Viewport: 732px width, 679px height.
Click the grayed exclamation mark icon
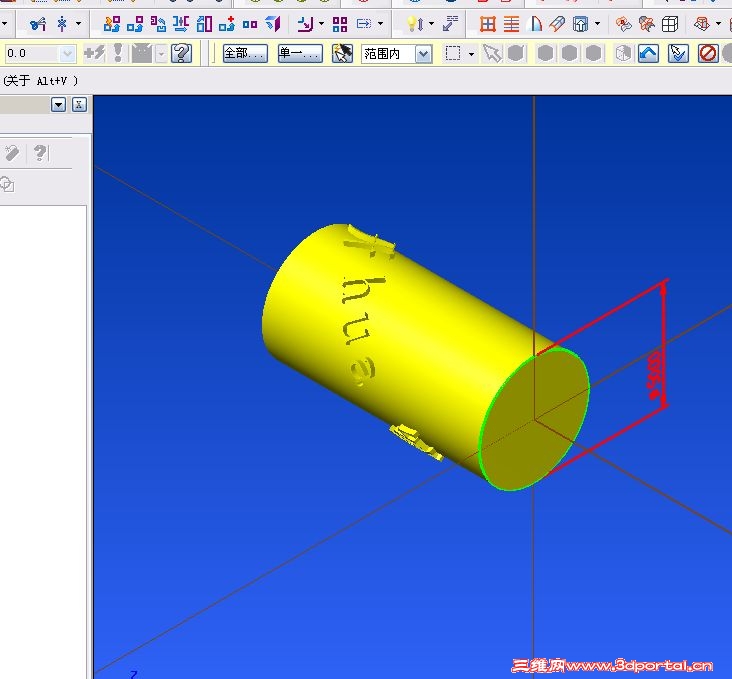(x=118, y=53)
